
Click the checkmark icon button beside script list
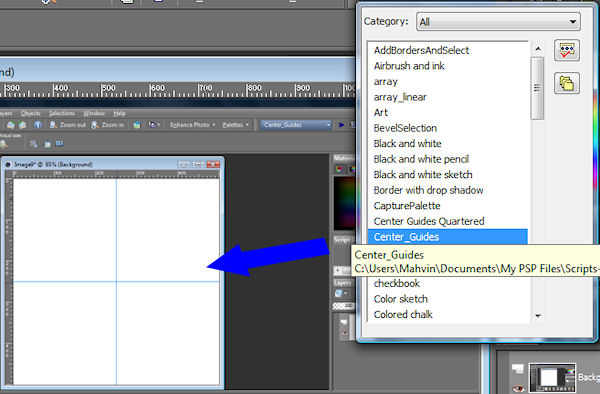(x=567, y=50)
